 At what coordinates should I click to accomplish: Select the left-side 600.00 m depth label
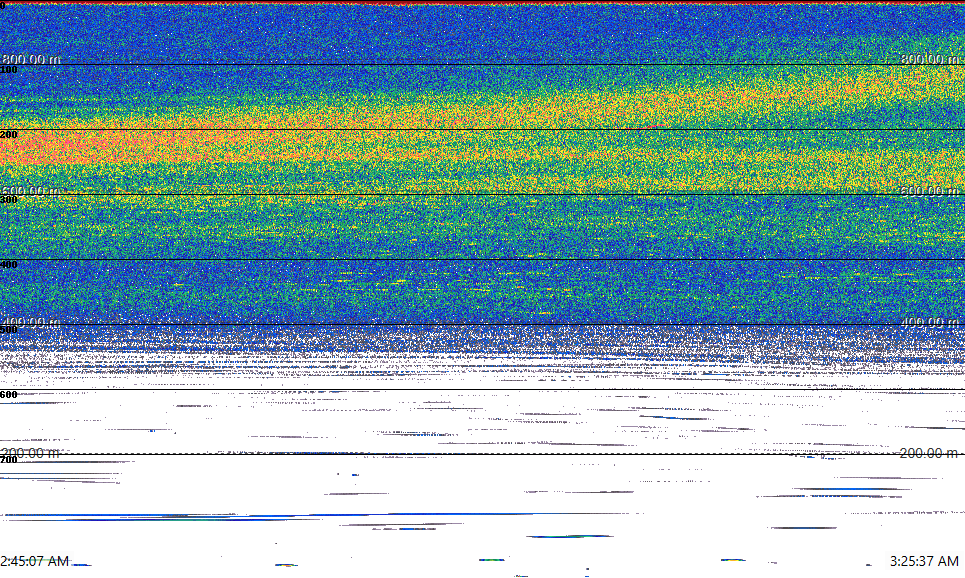31,191
